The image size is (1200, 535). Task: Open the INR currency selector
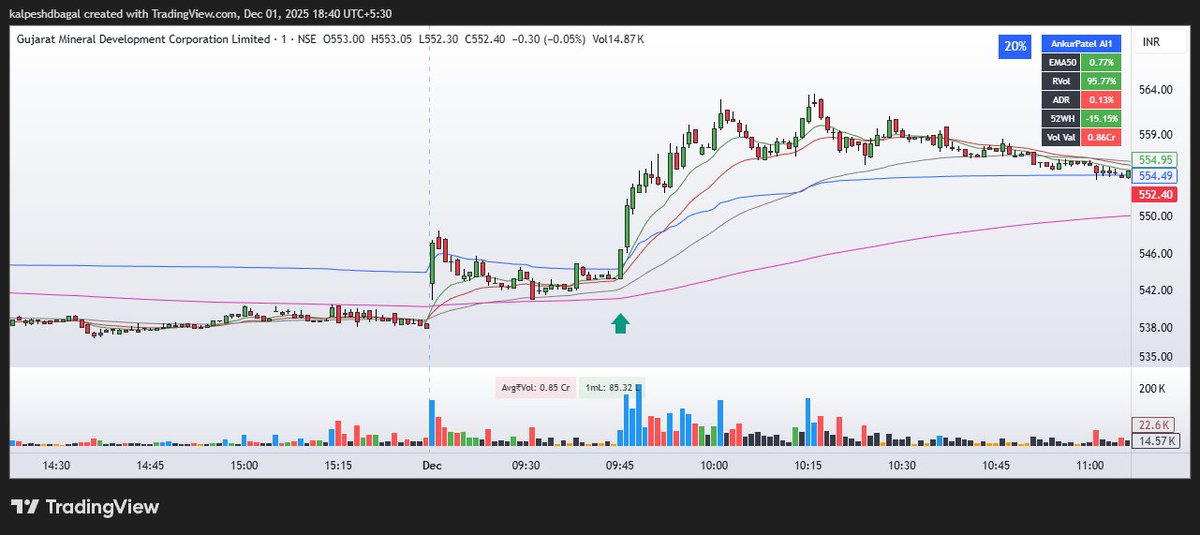point(1154,44)
